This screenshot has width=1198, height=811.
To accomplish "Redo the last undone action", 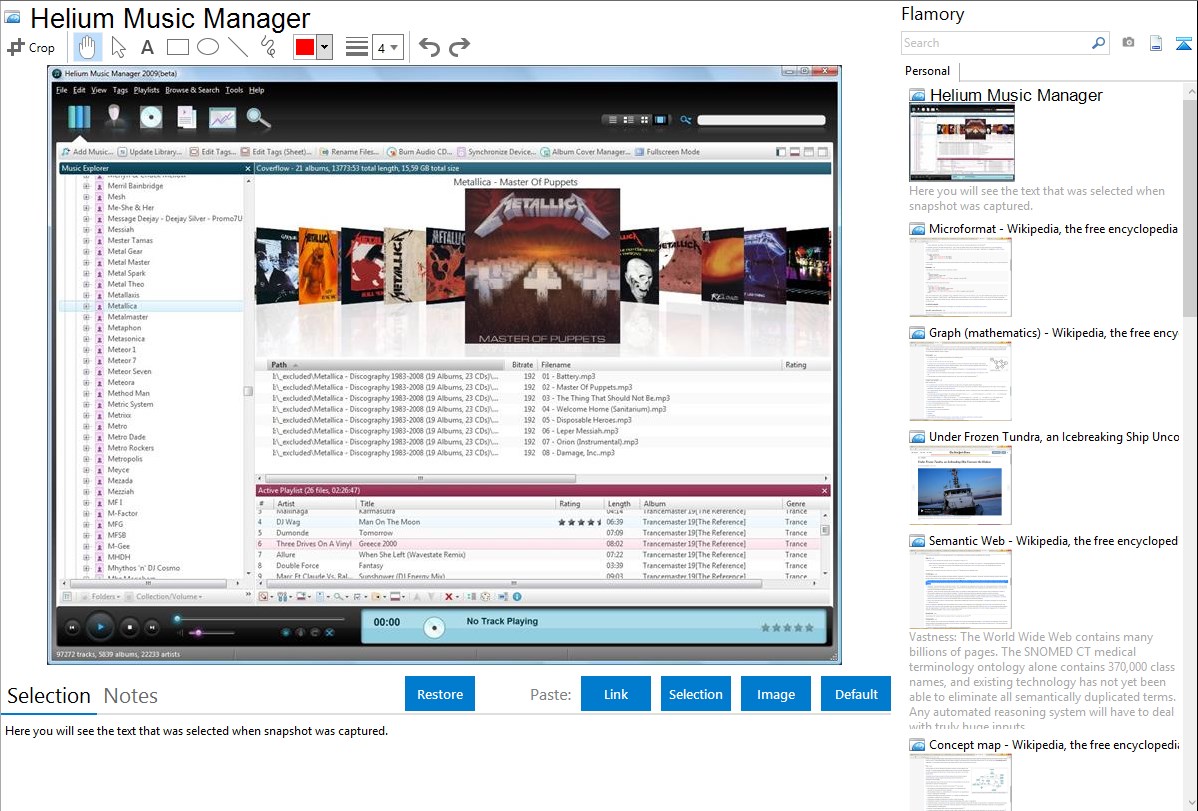I will [x=459, y=47].
